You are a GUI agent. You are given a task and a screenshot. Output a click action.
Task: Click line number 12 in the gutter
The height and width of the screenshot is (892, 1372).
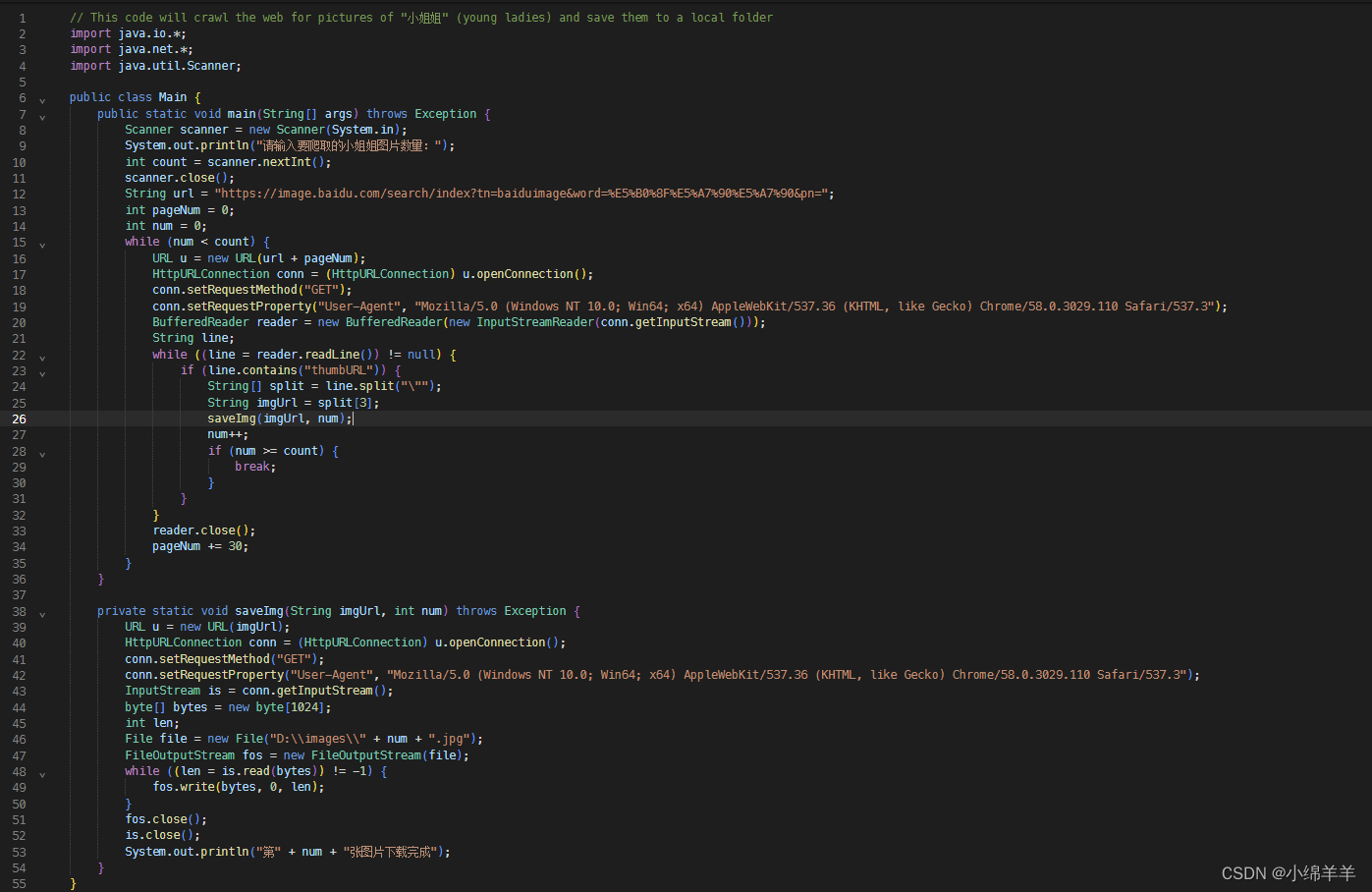20,194
